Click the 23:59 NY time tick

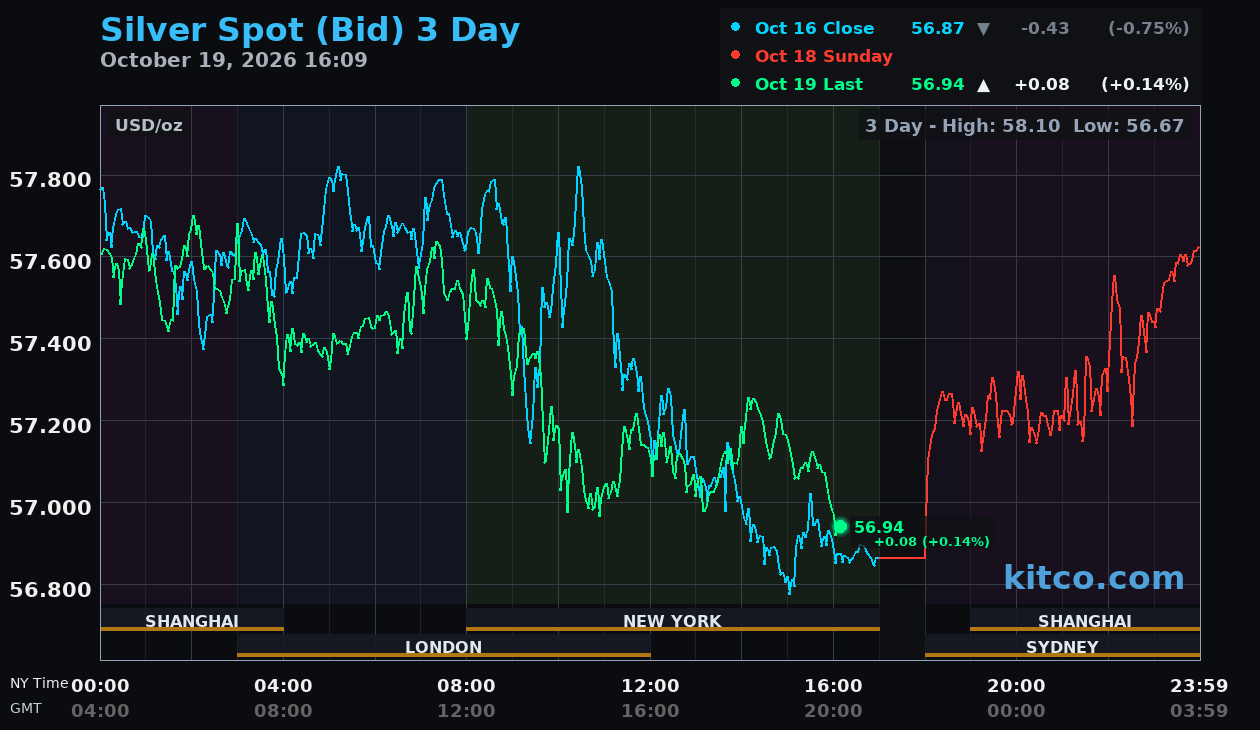click(x=1199, y=686)
